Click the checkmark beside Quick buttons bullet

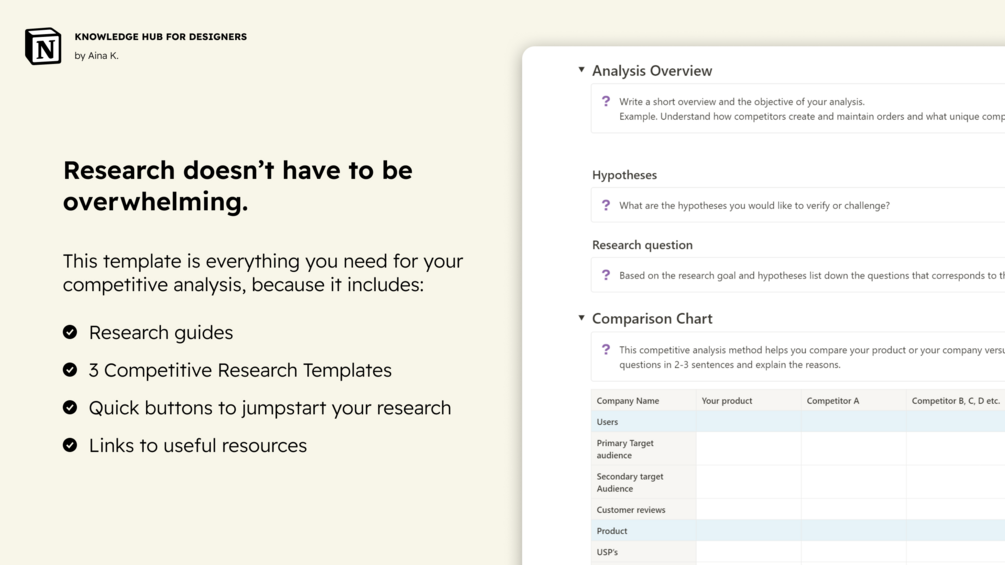point(70,408)
